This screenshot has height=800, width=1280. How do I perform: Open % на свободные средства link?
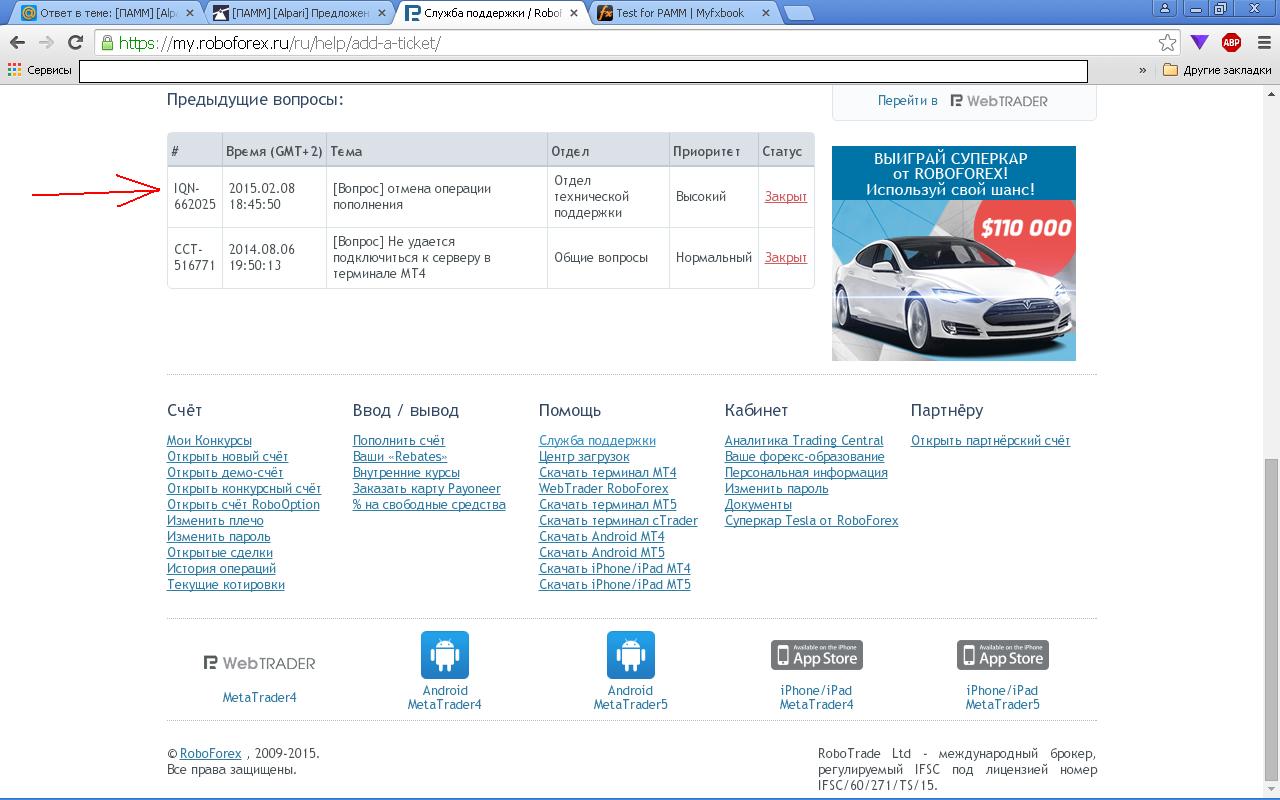tap(429, 505)
